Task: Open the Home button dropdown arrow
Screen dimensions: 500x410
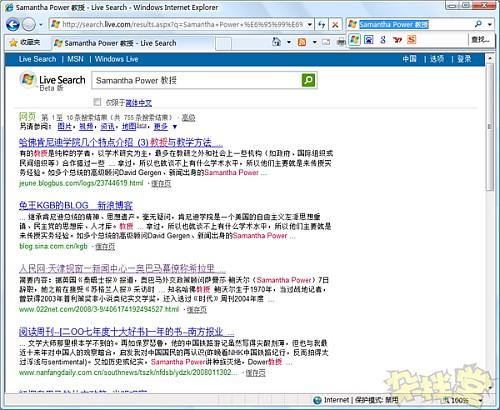Action: tap(289, 42)
